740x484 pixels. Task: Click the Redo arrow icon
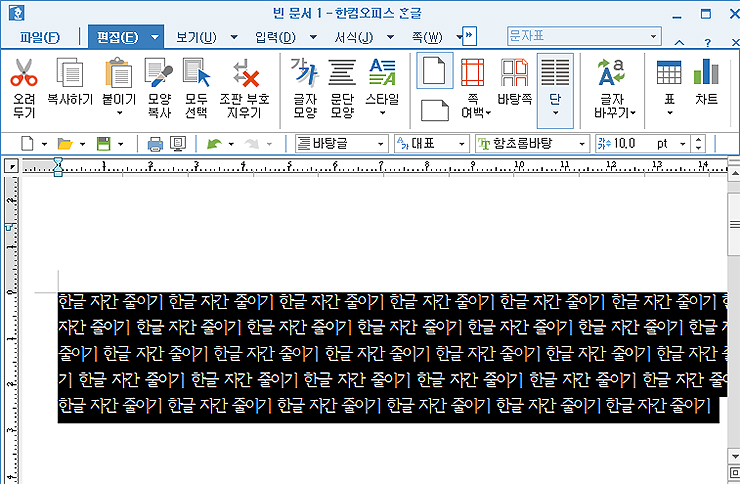[x=252, y=143]
